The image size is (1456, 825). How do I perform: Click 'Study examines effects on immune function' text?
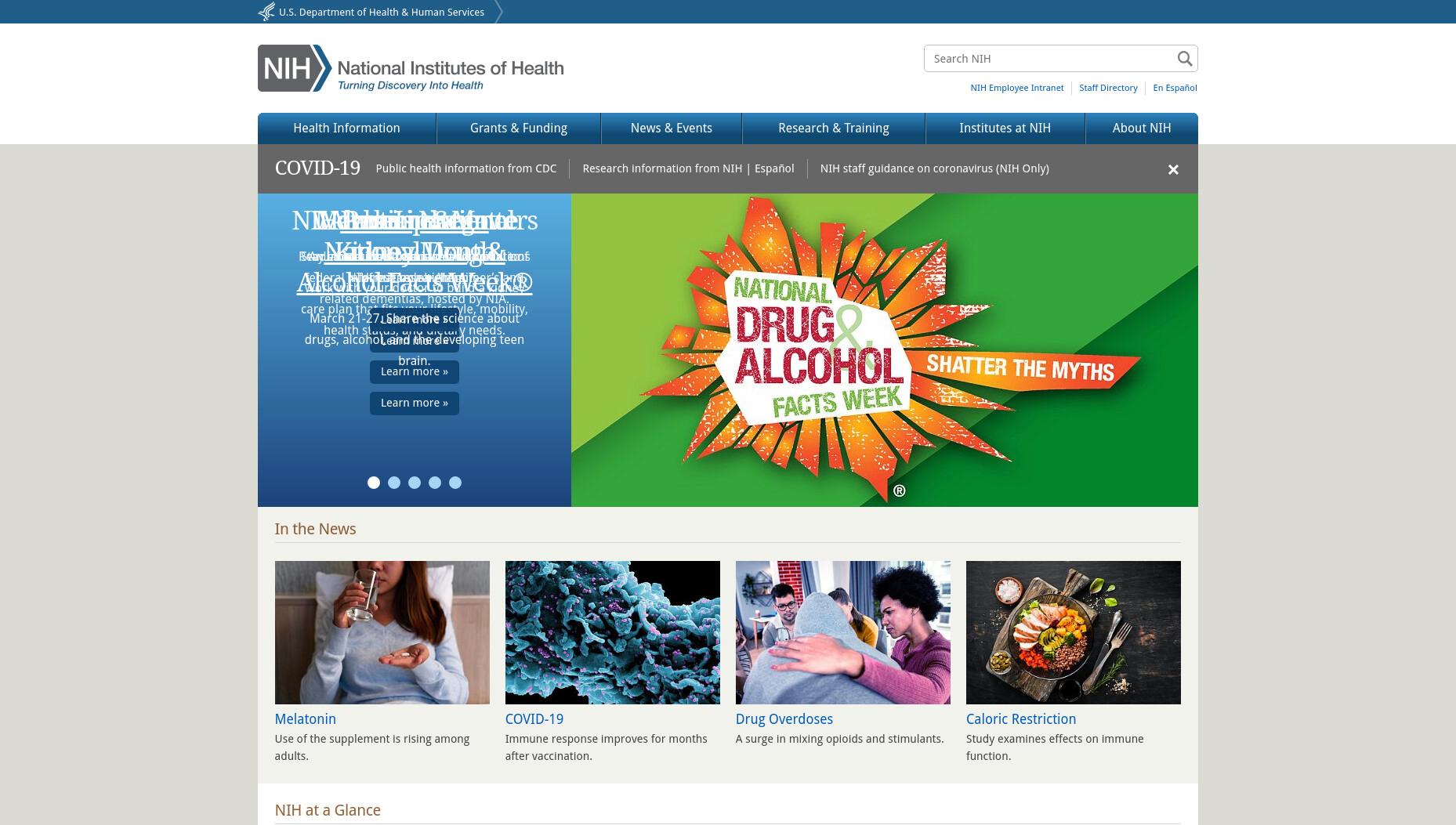click(x=1055, y=747)
